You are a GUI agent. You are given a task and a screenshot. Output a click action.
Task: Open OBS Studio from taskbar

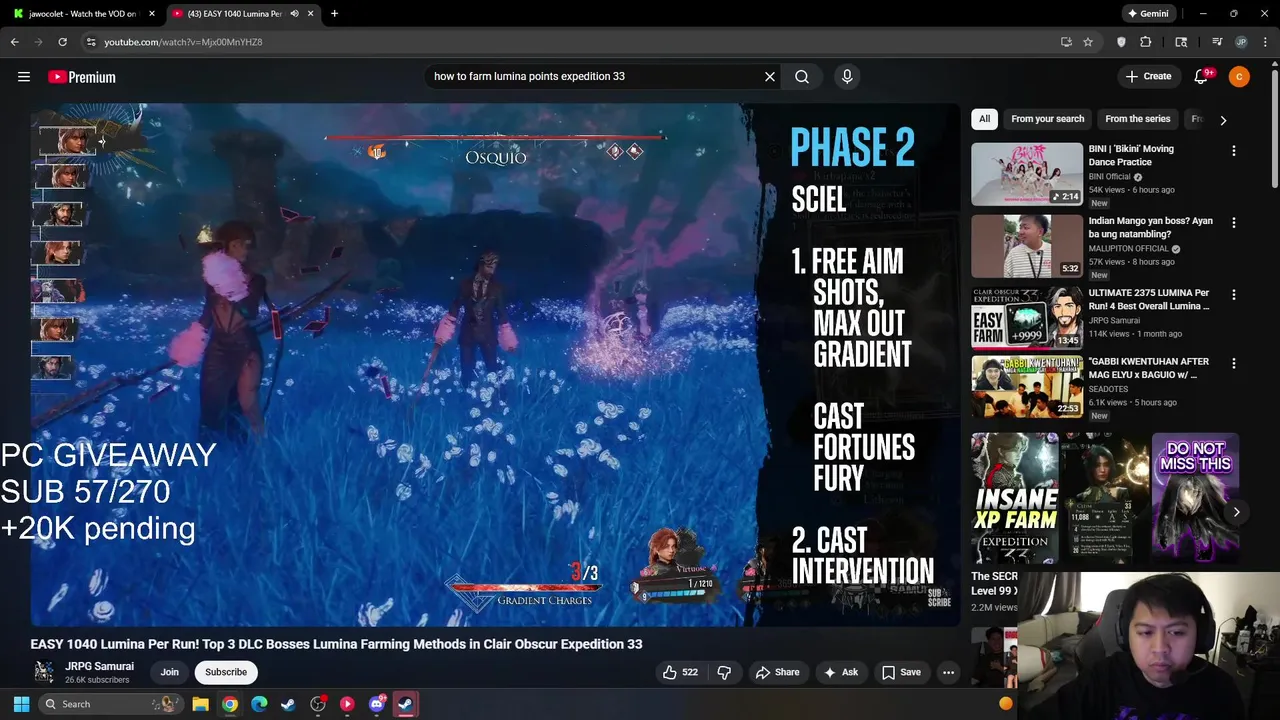tap(318, 704)
